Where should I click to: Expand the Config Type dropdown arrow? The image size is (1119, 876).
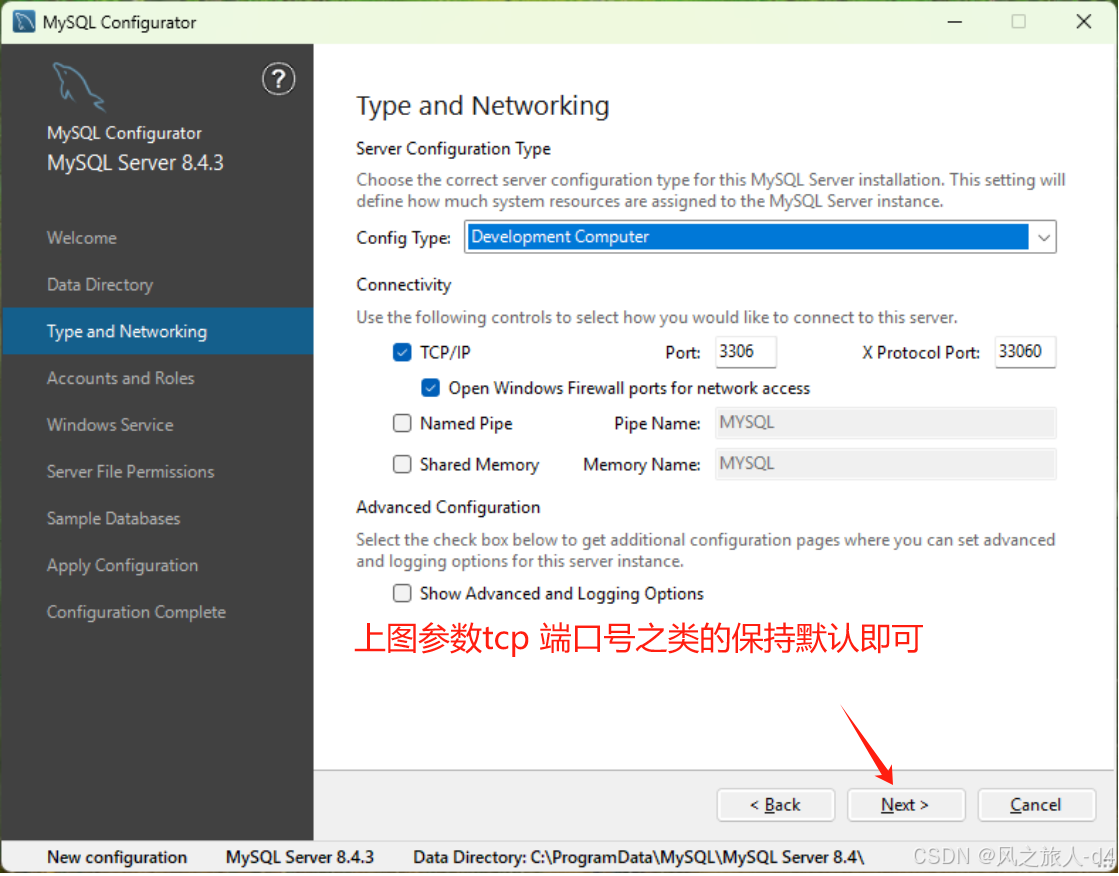point(1043,238)
